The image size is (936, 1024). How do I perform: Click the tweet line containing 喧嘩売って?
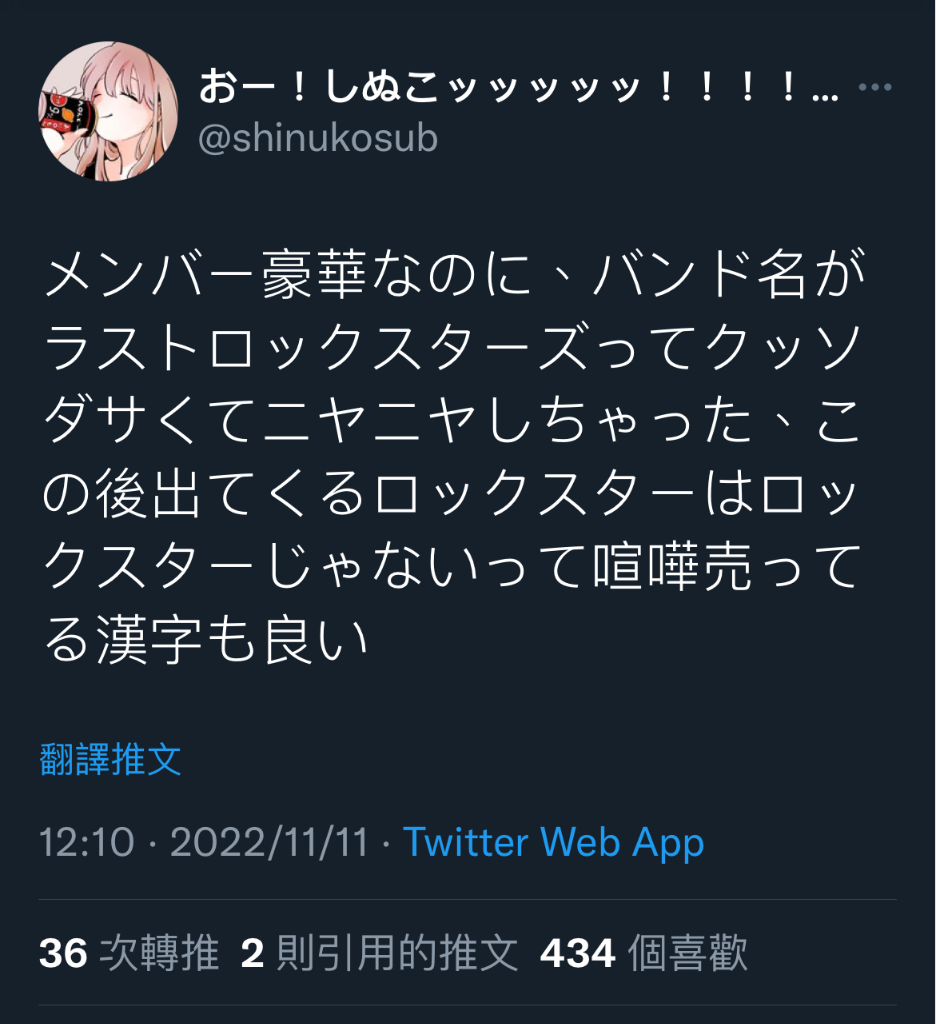[x=452, y=566]
